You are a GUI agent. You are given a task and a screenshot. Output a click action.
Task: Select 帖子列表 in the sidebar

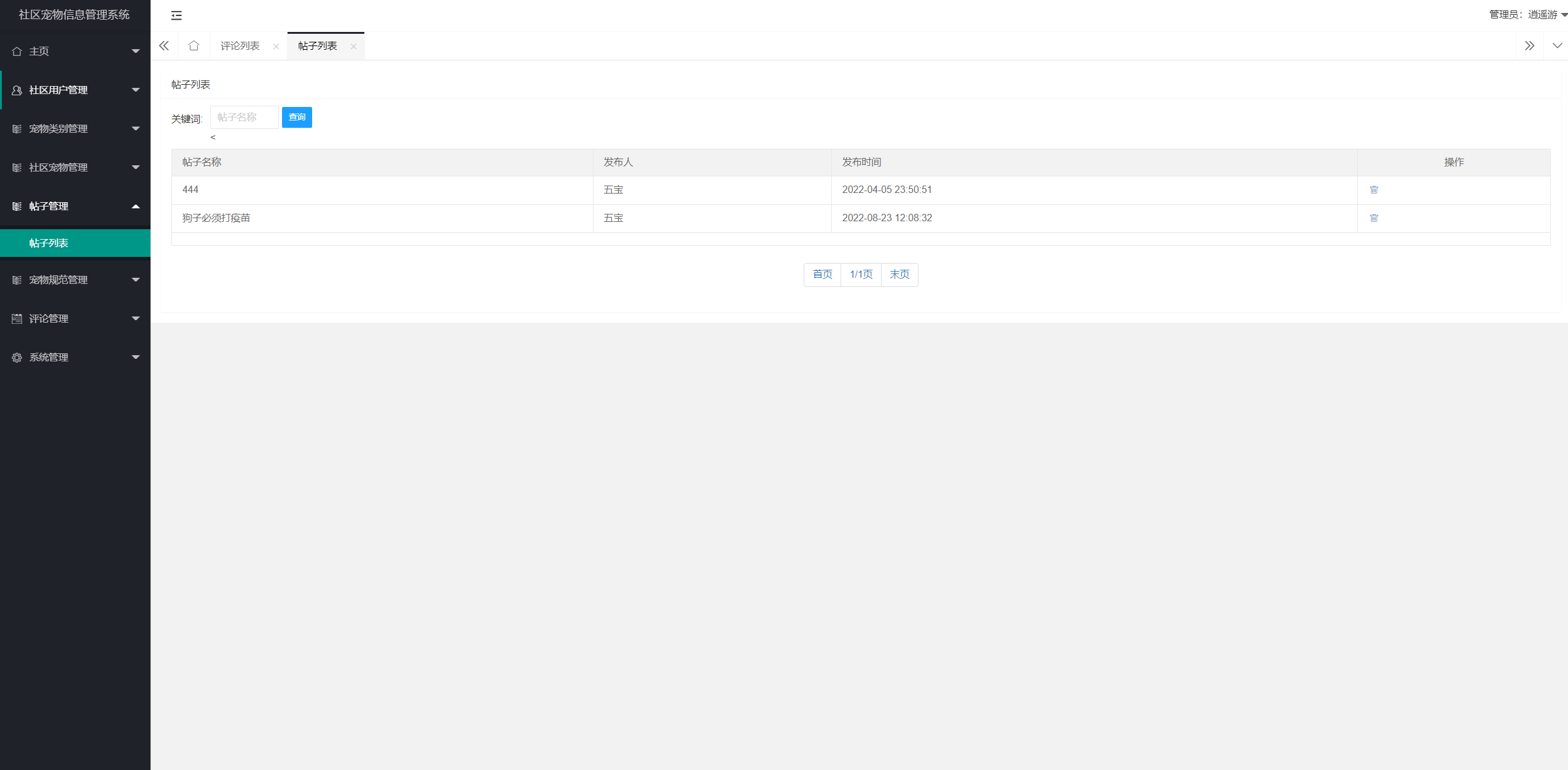point(49,243)
